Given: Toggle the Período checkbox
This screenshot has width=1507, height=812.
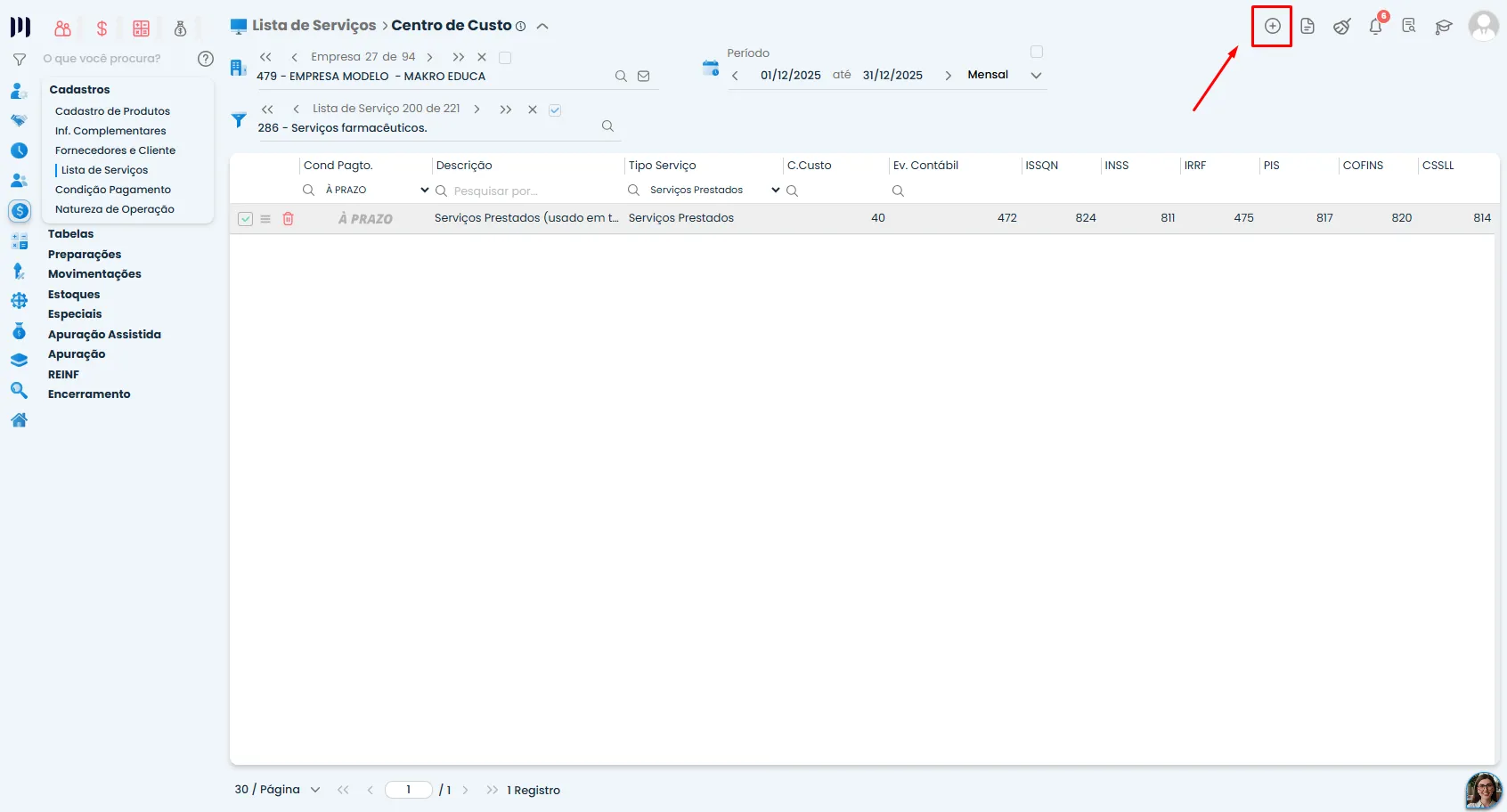Looking at the screenshot, I should pos(1037,52).
